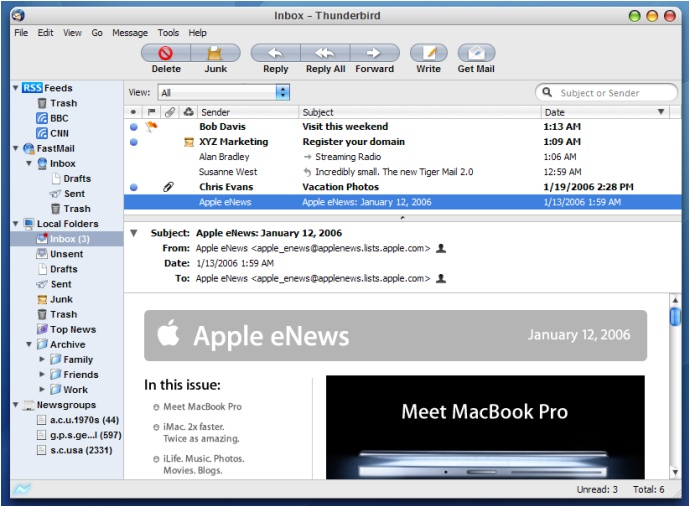Click the pane splitter grip above message header
The height and width of the screenshot is (507, 690).
pyautogui.click(x=402, y=217)
